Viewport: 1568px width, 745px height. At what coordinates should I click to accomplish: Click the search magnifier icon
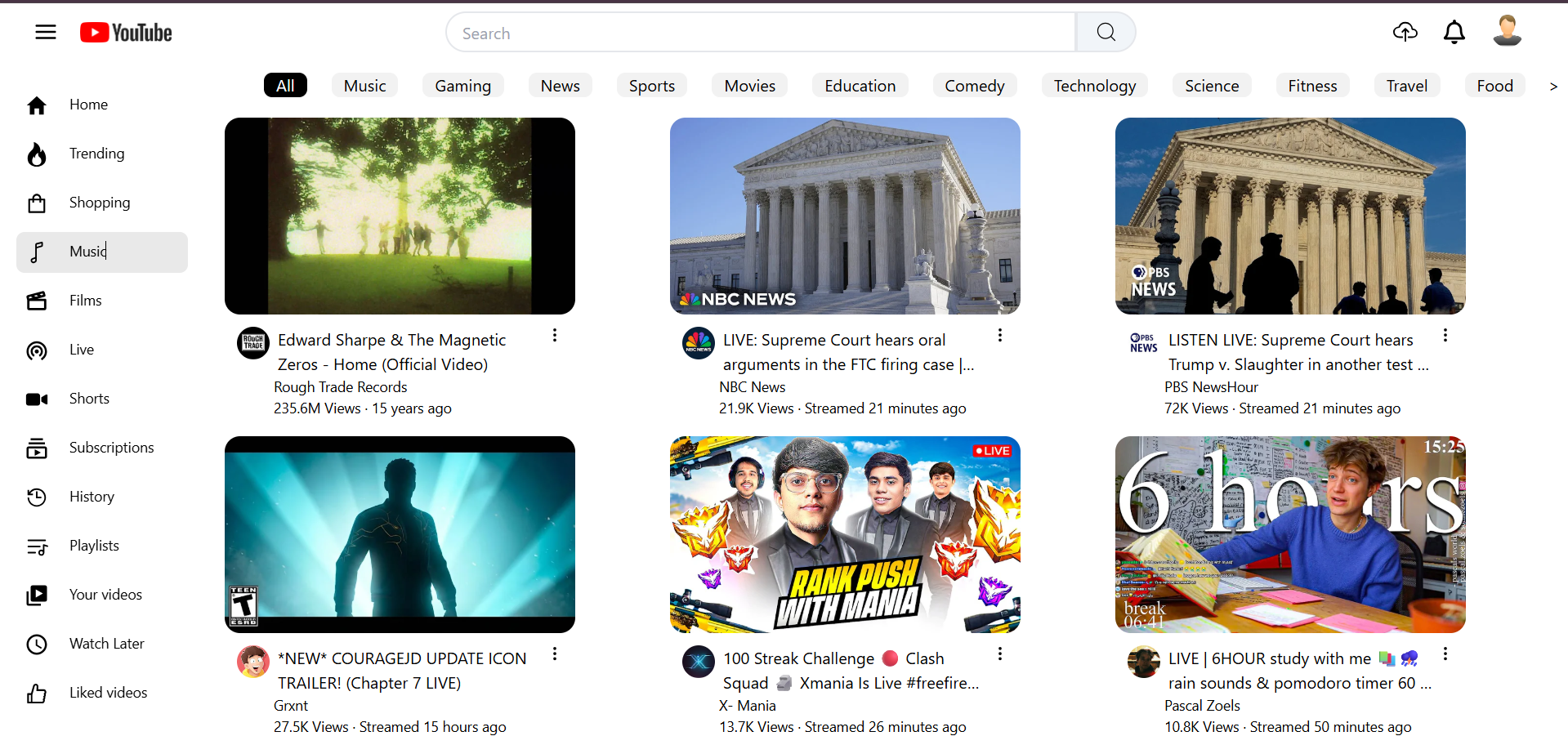(x=1105, y=32)
